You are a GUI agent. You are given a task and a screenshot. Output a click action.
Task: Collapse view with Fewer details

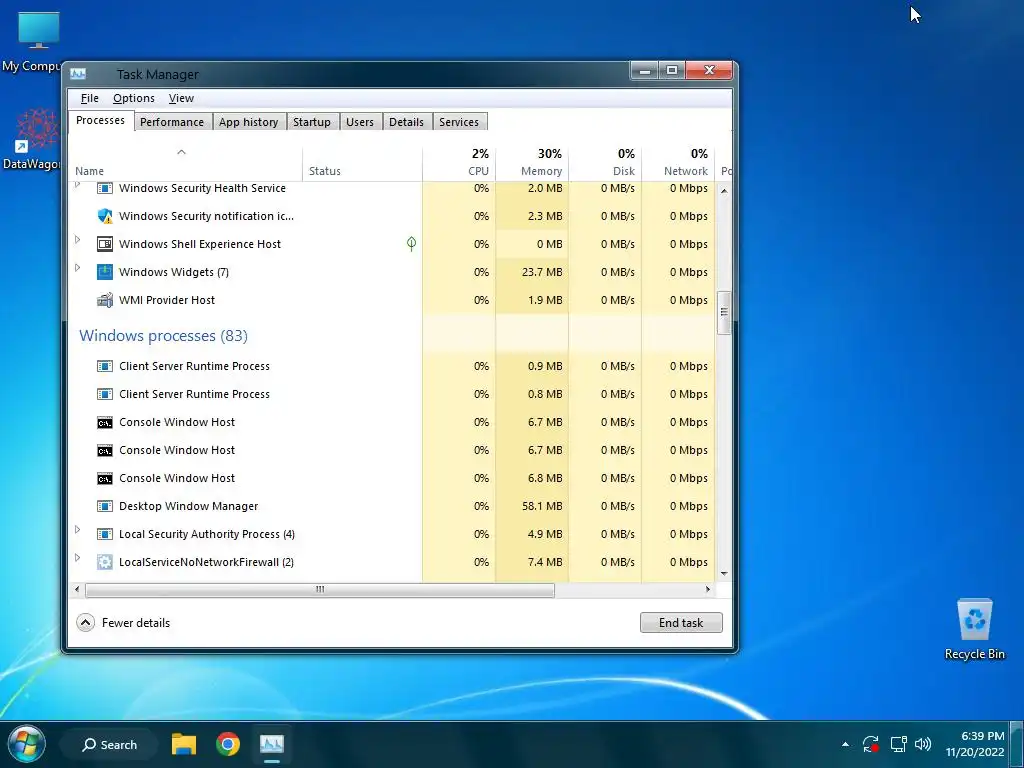[123, 622]
